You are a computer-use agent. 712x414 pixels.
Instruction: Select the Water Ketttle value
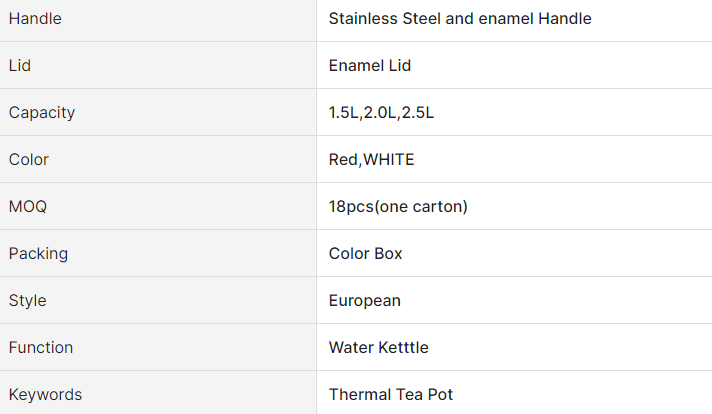click(379, 348)
